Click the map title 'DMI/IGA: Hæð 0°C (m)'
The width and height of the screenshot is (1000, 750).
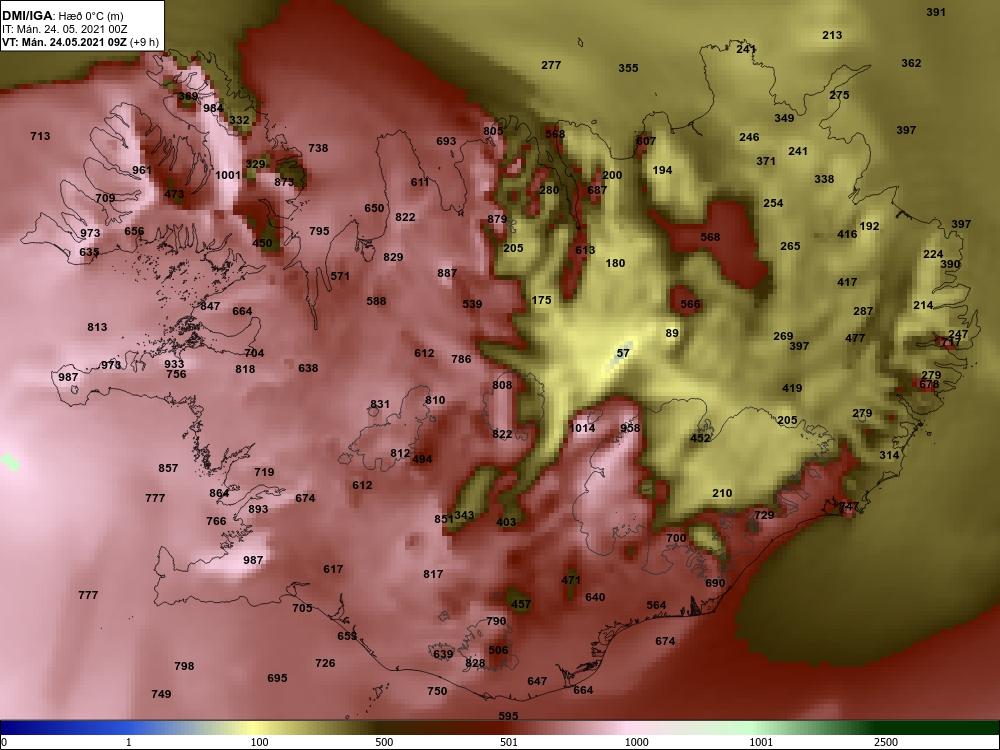(x=63, y=16)
